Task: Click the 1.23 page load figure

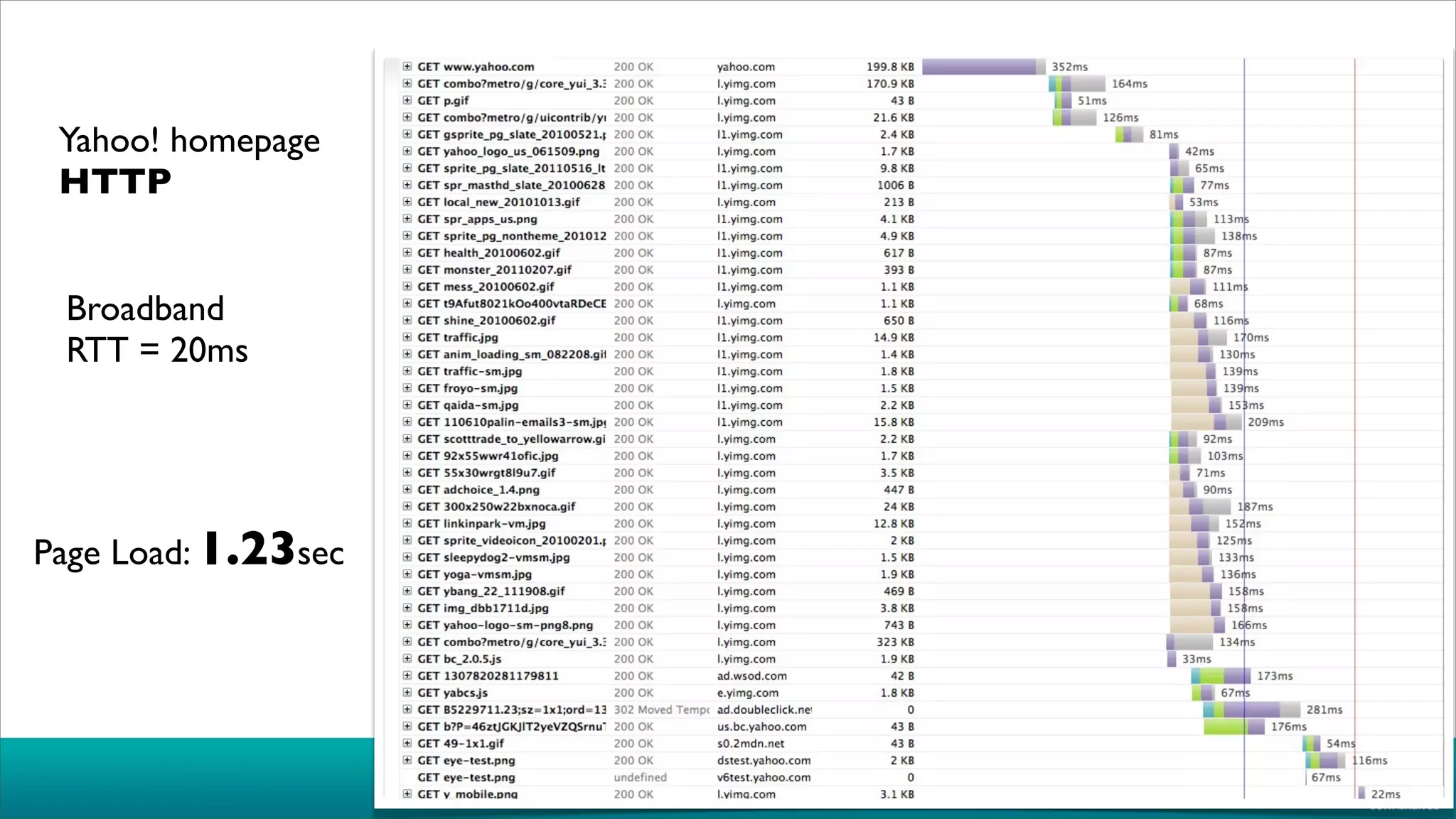Action: point(248,549)
